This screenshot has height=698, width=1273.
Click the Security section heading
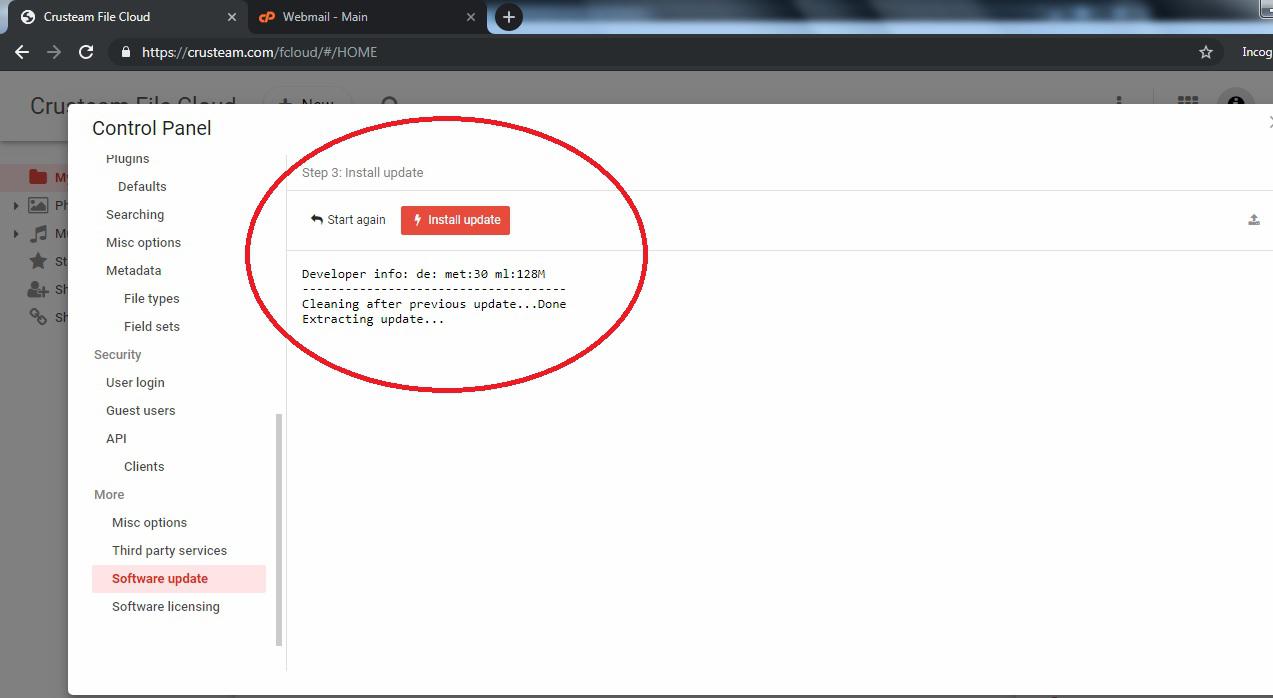pyautogui.click(x=118, y=354)
